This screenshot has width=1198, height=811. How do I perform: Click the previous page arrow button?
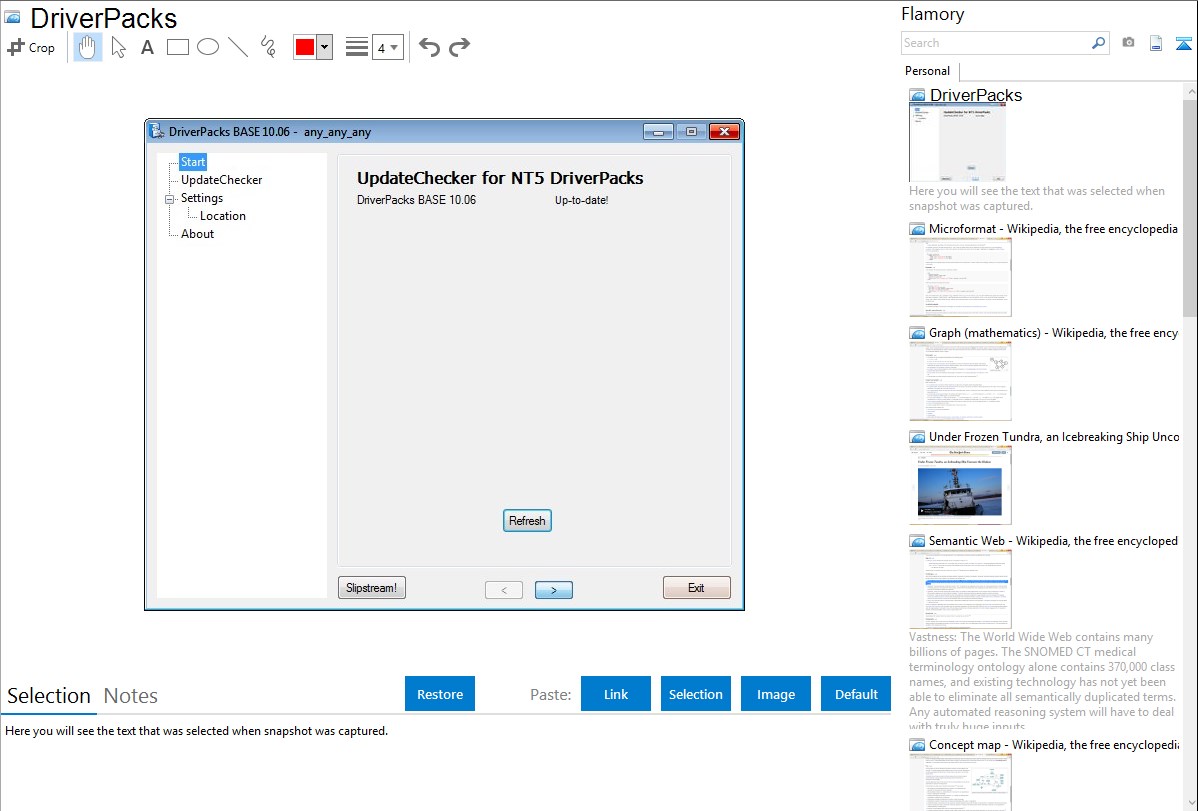503,590
